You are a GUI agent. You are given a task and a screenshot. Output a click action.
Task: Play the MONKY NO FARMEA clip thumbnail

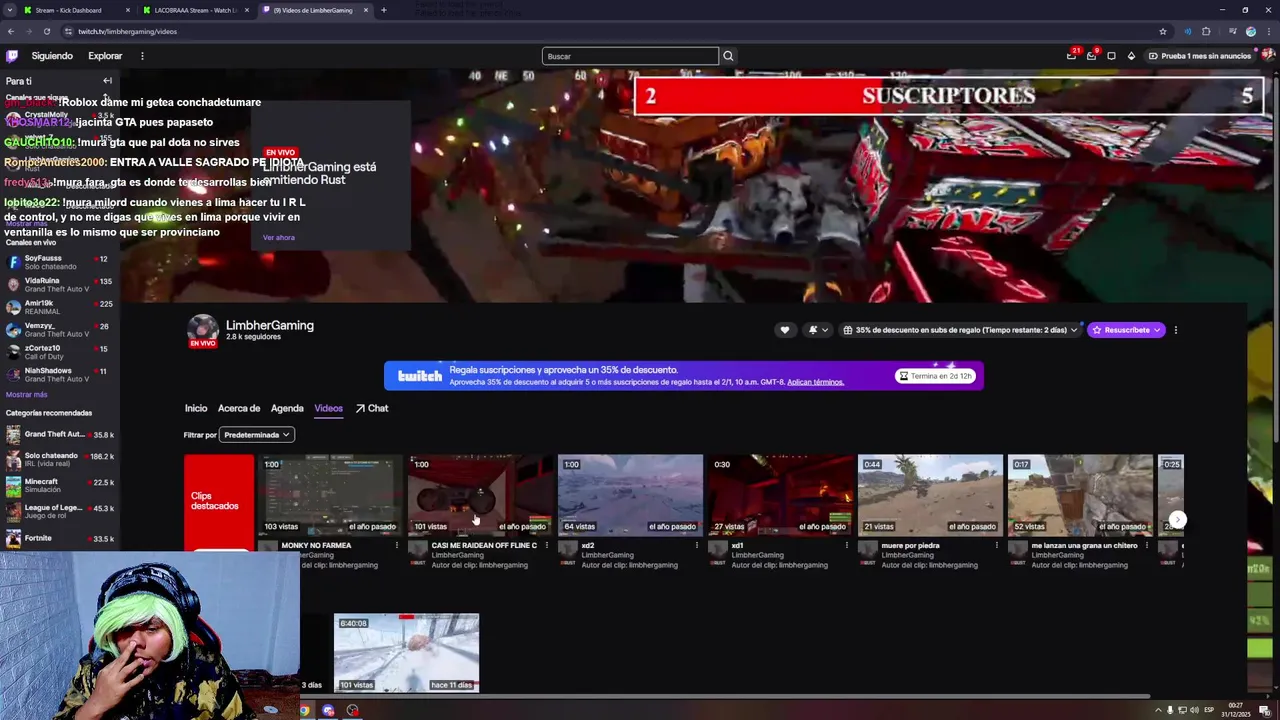coord(330,495)
